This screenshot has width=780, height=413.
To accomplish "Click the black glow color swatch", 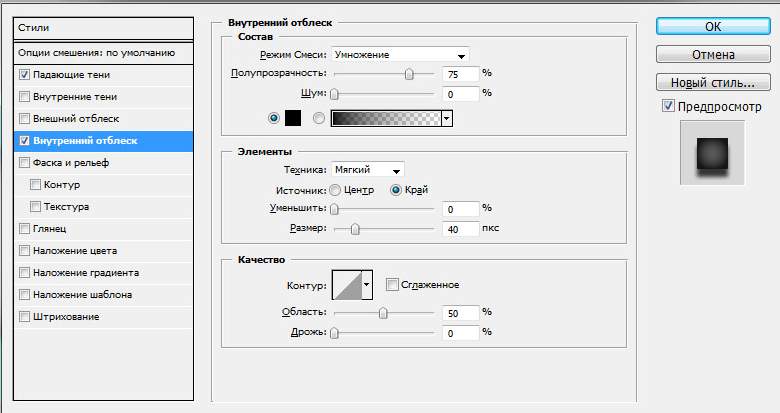I will pos(293,118).
